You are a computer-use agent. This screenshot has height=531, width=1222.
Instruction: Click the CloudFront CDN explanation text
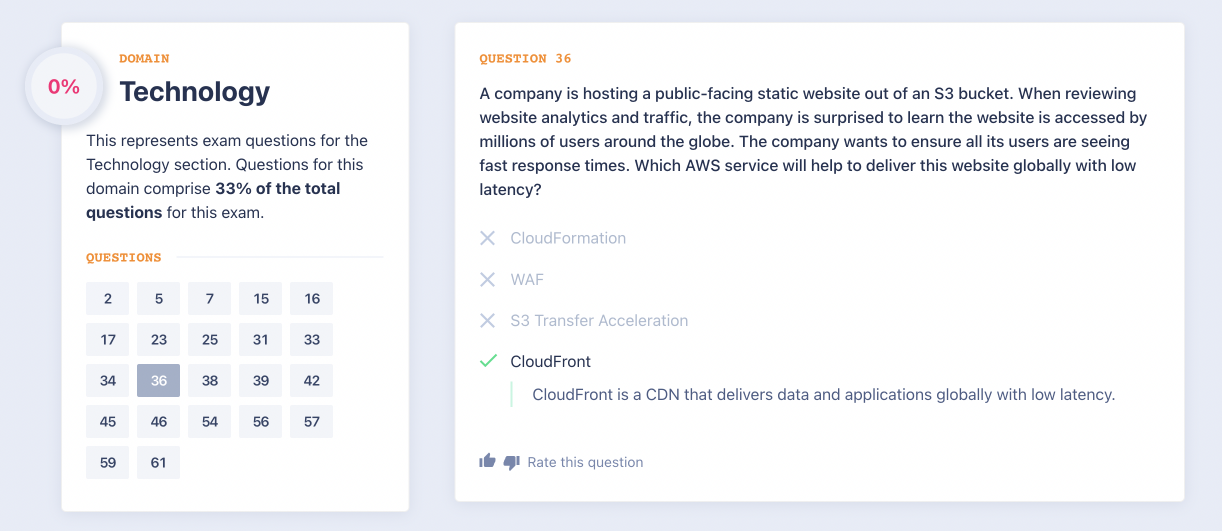(x=823, y=394)
